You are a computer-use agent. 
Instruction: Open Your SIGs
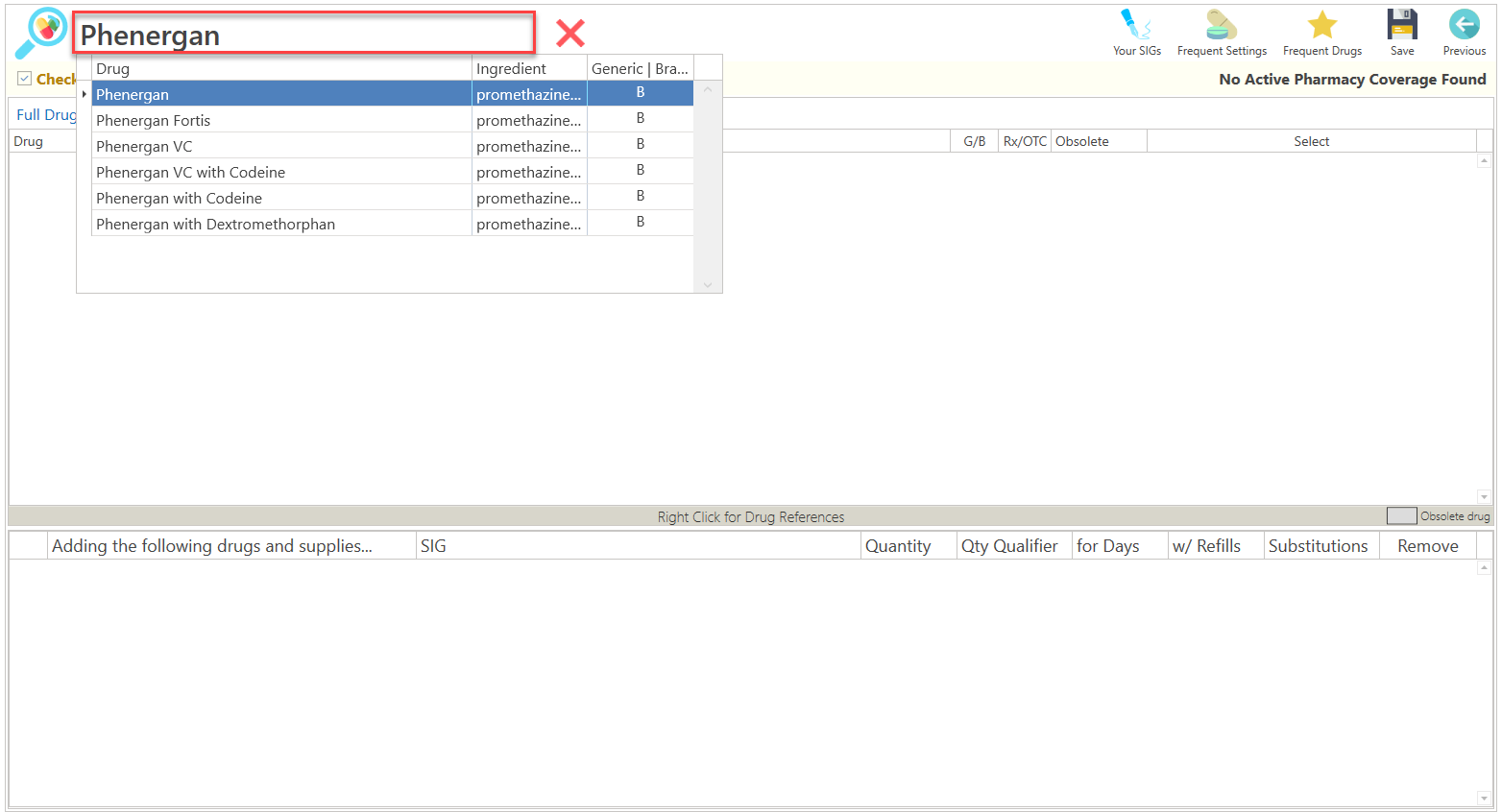click(1137, 33)
